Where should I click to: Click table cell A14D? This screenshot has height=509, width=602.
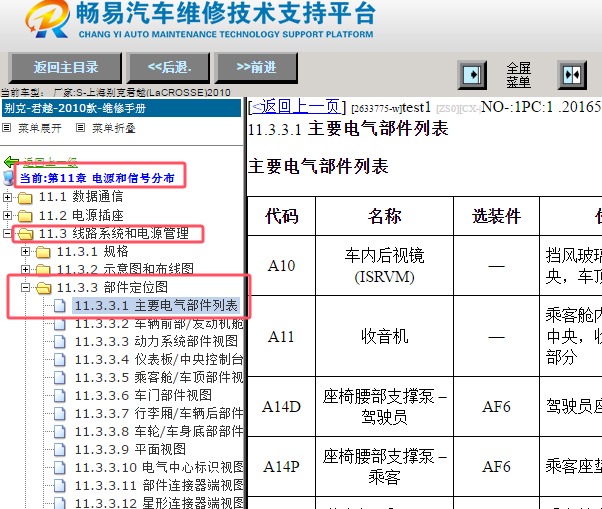tap(281, 407)
